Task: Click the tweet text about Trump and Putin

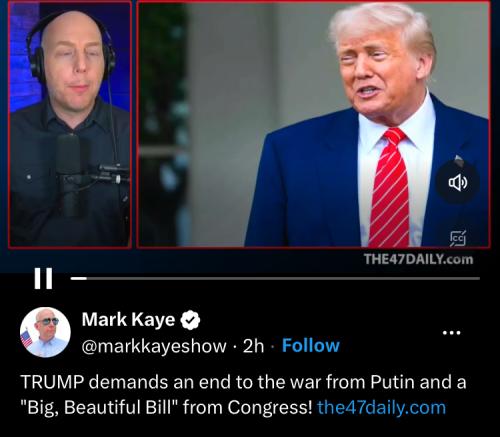Action: click(x=243, y=395)
